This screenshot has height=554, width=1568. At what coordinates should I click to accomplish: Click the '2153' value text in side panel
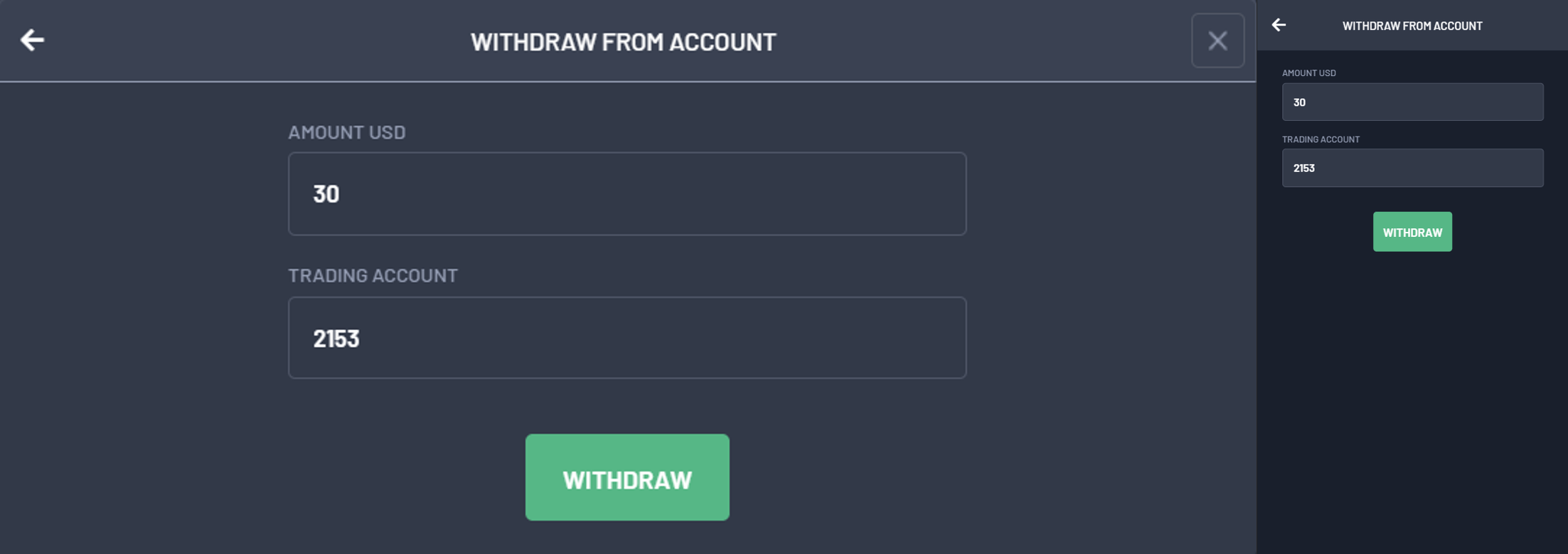(x=1303, y=169)
